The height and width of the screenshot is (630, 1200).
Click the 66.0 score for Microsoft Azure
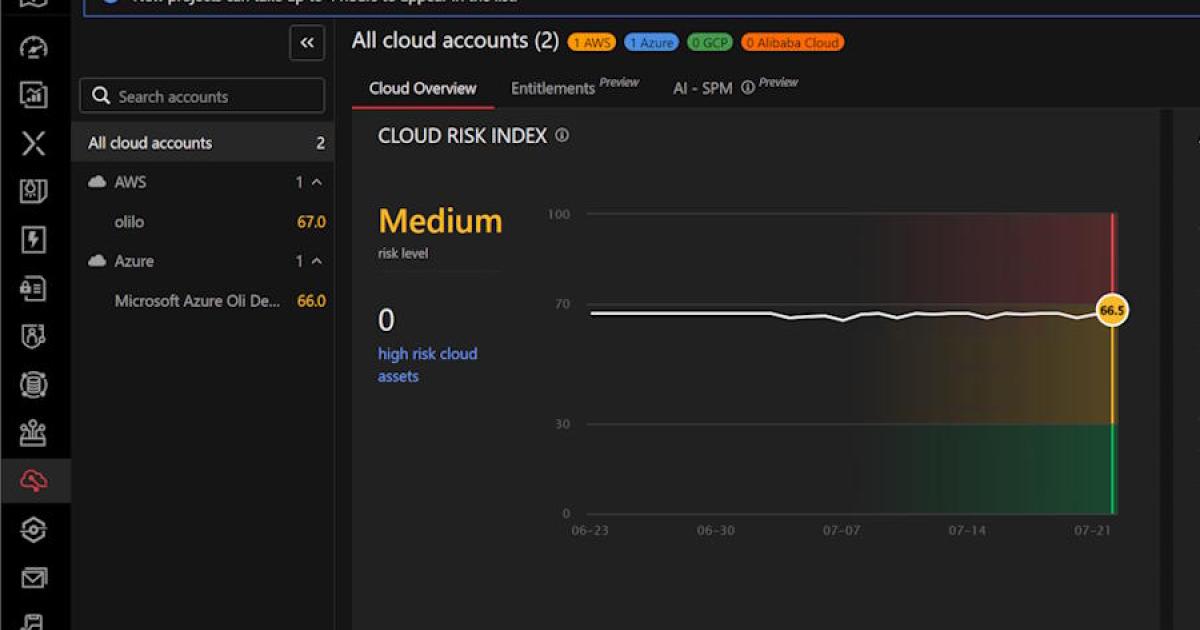311,300
